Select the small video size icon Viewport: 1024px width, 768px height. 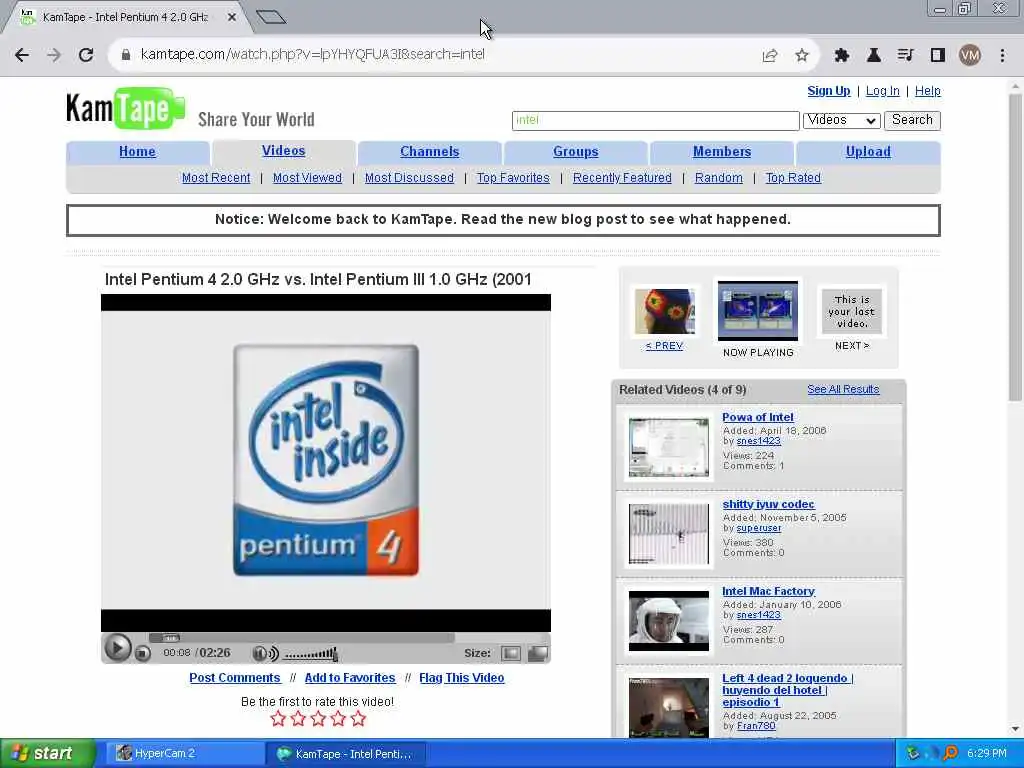click(511, 653)
